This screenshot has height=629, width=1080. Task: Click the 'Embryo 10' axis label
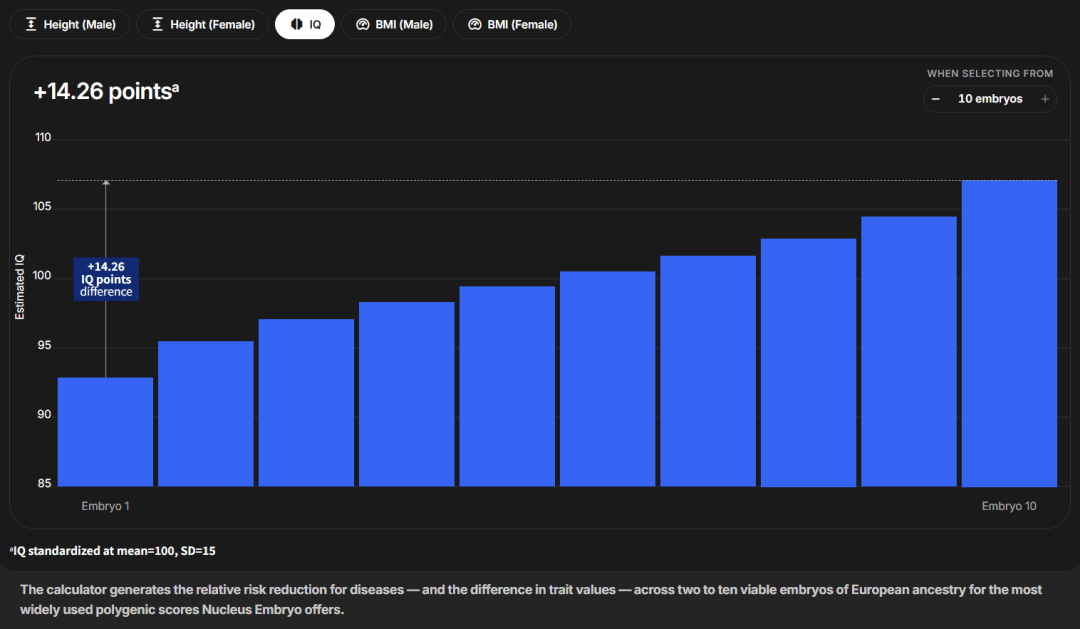(1009, 506)
